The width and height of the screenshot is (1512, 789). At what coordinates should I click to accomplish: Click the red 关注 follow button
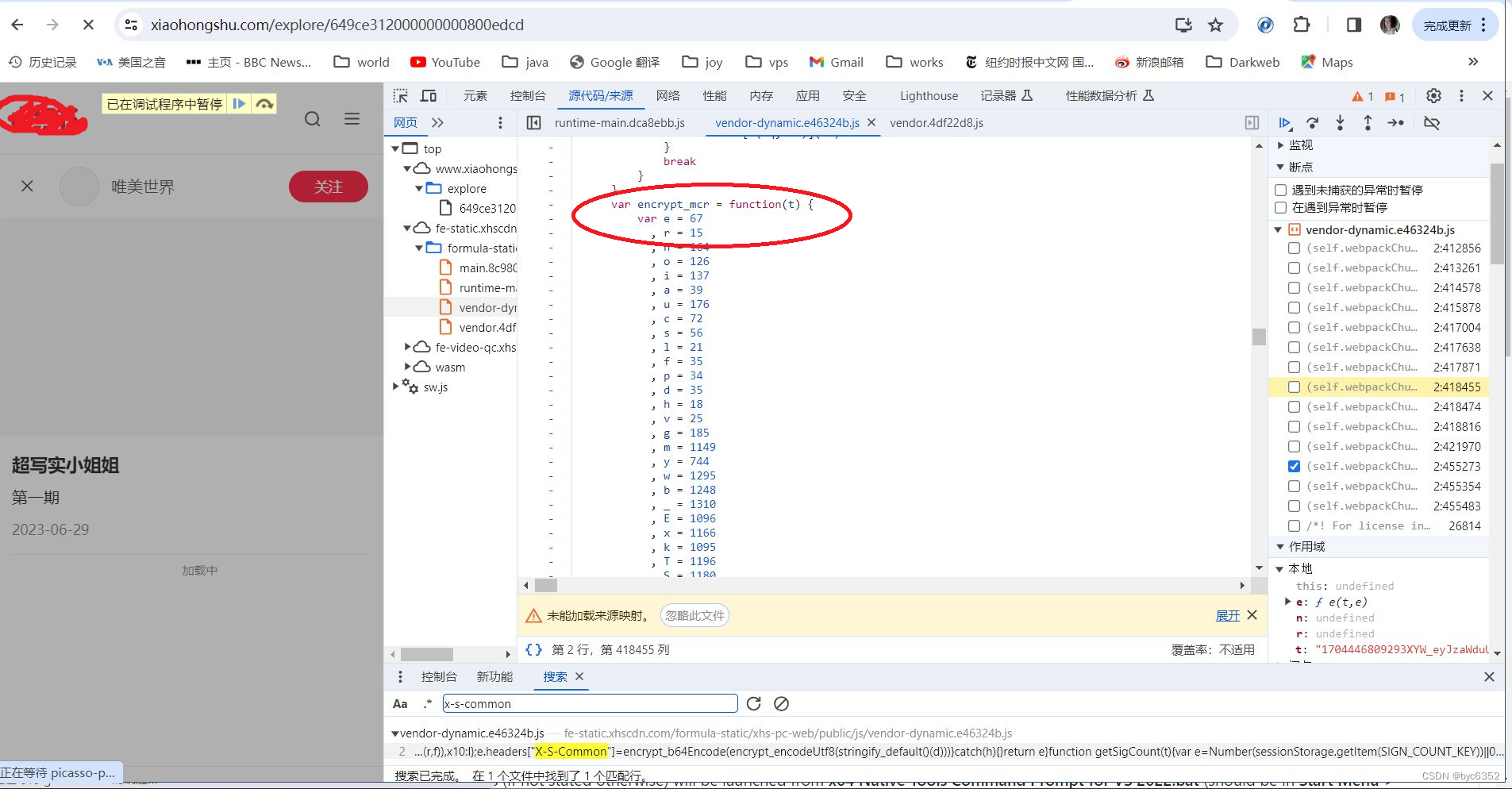coord(328,187)
